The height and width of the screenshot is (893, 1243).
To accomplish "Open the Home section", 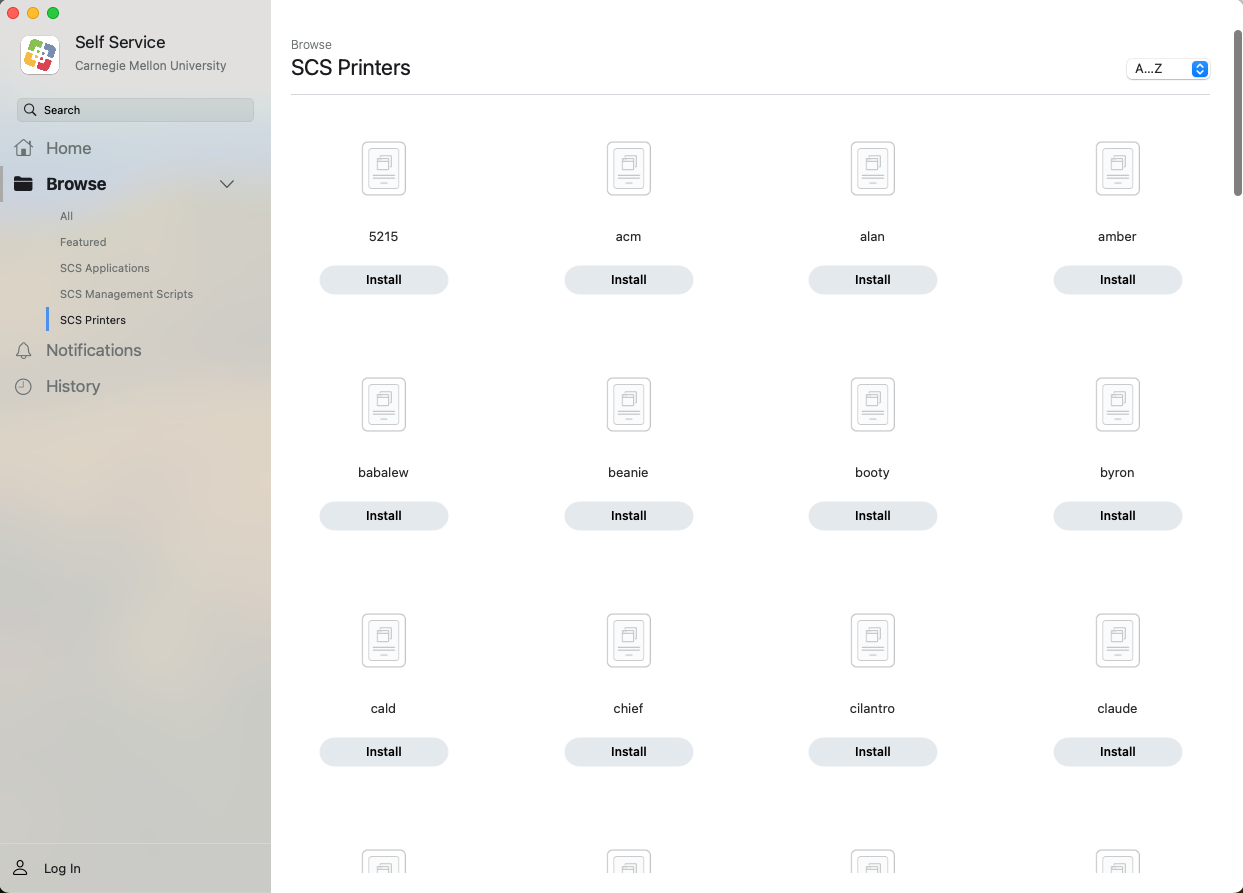I will click(x=68, y=148).
